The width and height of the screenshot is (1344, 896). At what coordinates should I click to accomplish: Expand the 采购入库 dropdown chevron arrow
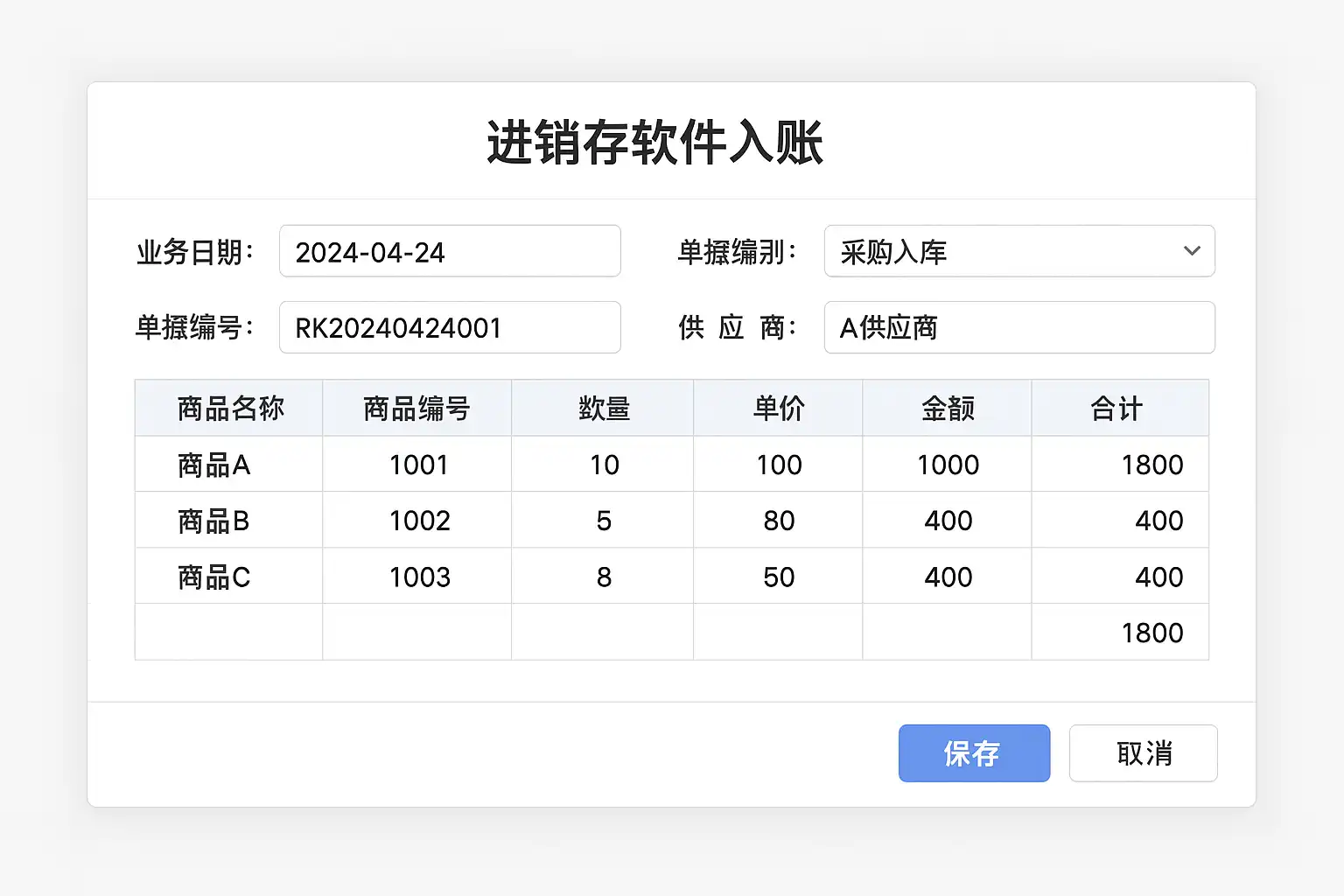click(x=1191, y=251)
